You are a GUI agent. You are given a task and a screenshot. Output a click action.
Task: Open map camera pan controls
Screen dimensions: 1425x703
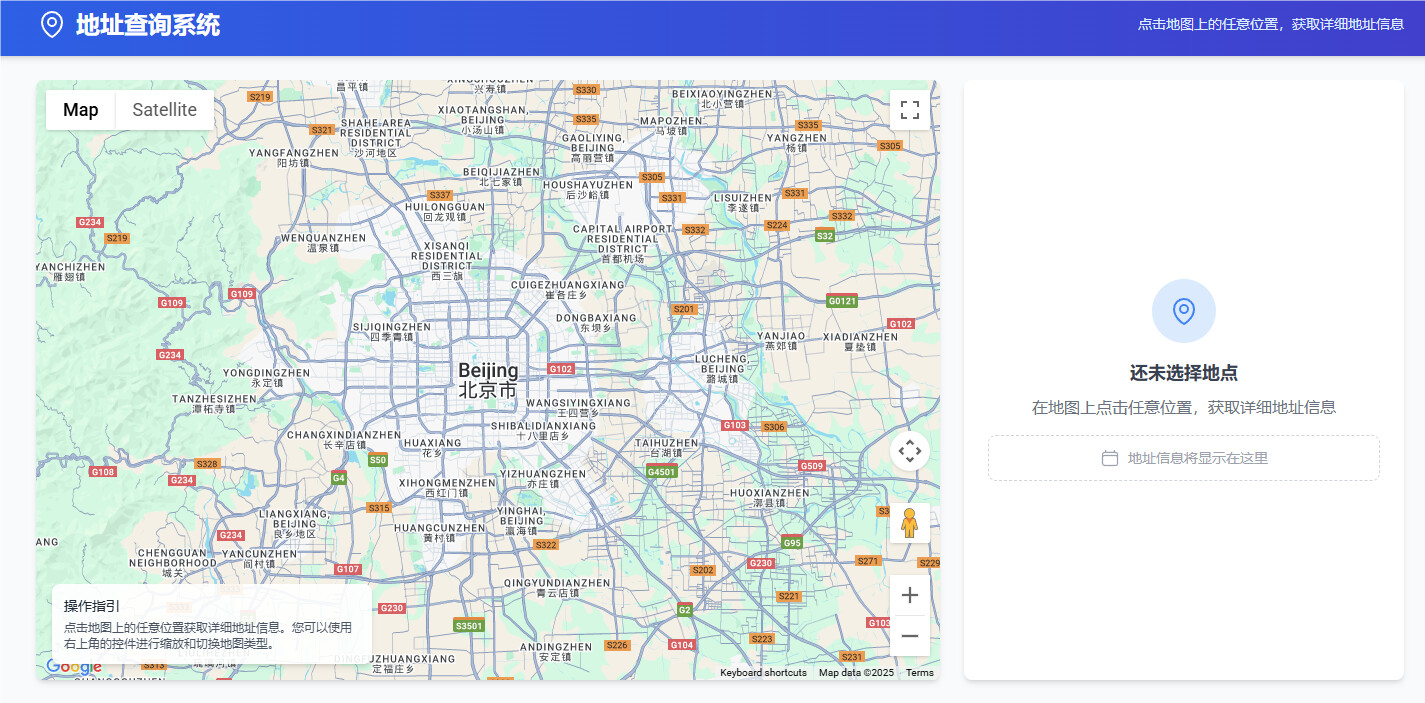coord(910,451)
